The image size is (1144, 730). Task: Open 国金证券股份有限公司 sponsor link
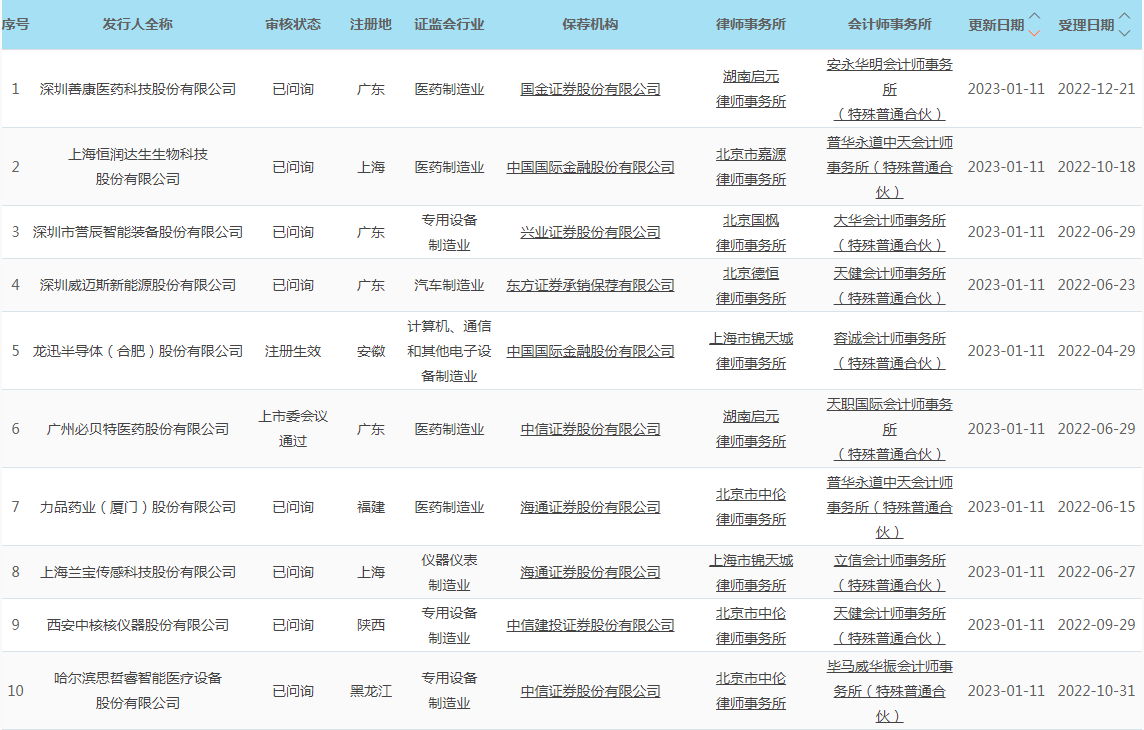(590, 89)
